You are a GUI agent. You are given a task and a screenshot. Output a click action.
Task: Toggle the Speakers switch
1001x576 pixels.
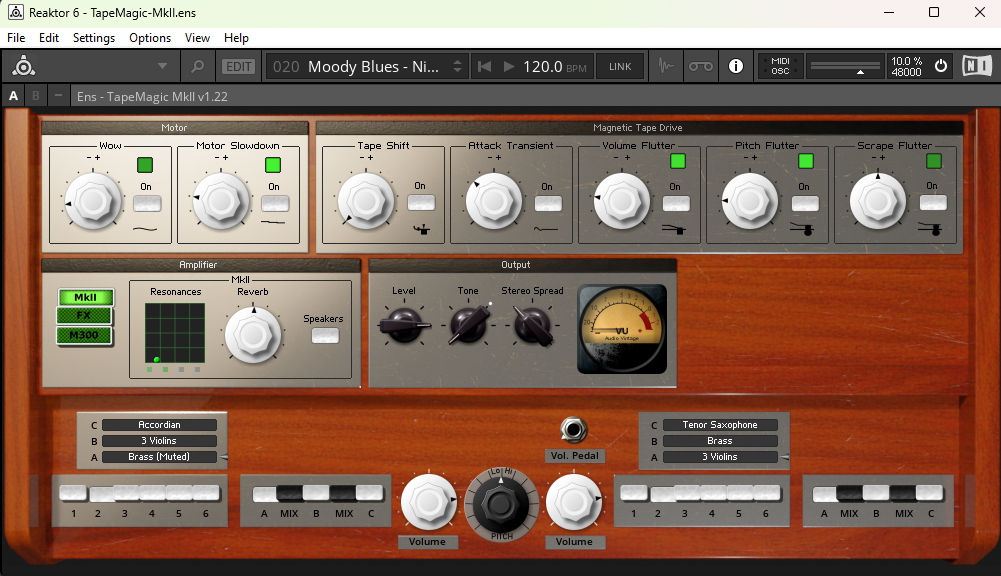point(325,336)
